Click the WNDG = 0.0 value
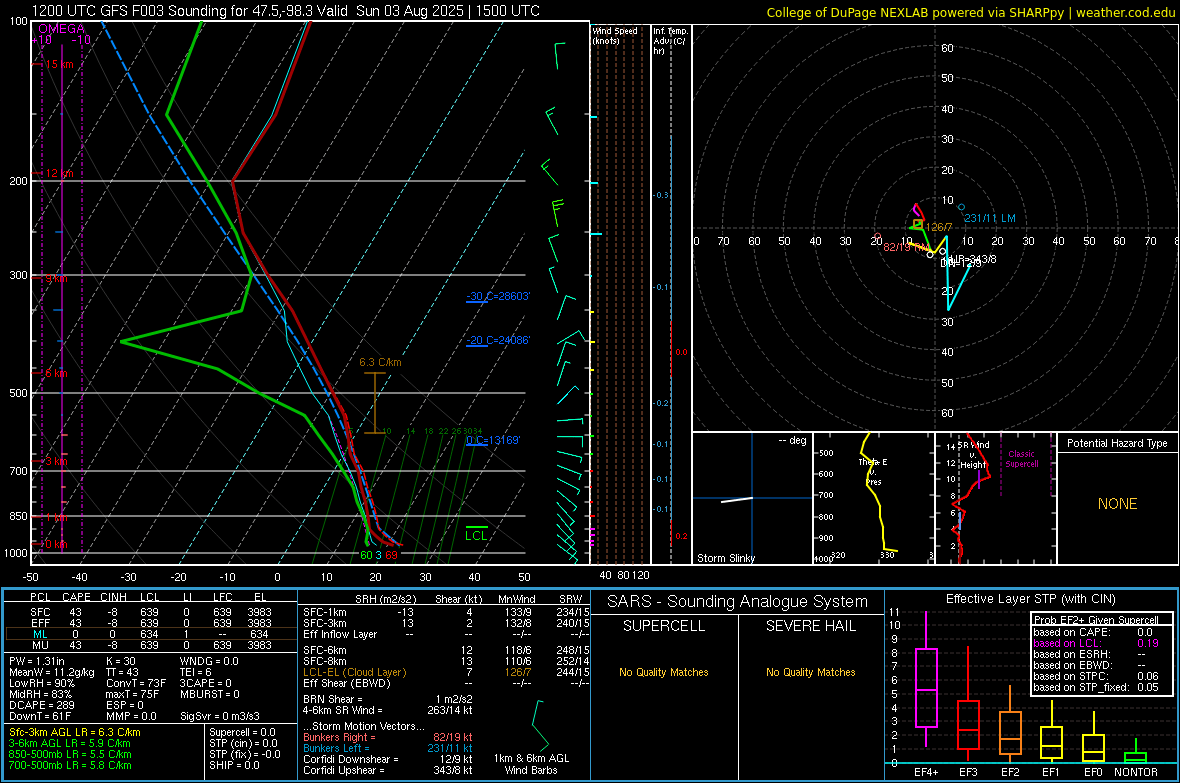Screen dimensions: 1180x783 (209, 661)
